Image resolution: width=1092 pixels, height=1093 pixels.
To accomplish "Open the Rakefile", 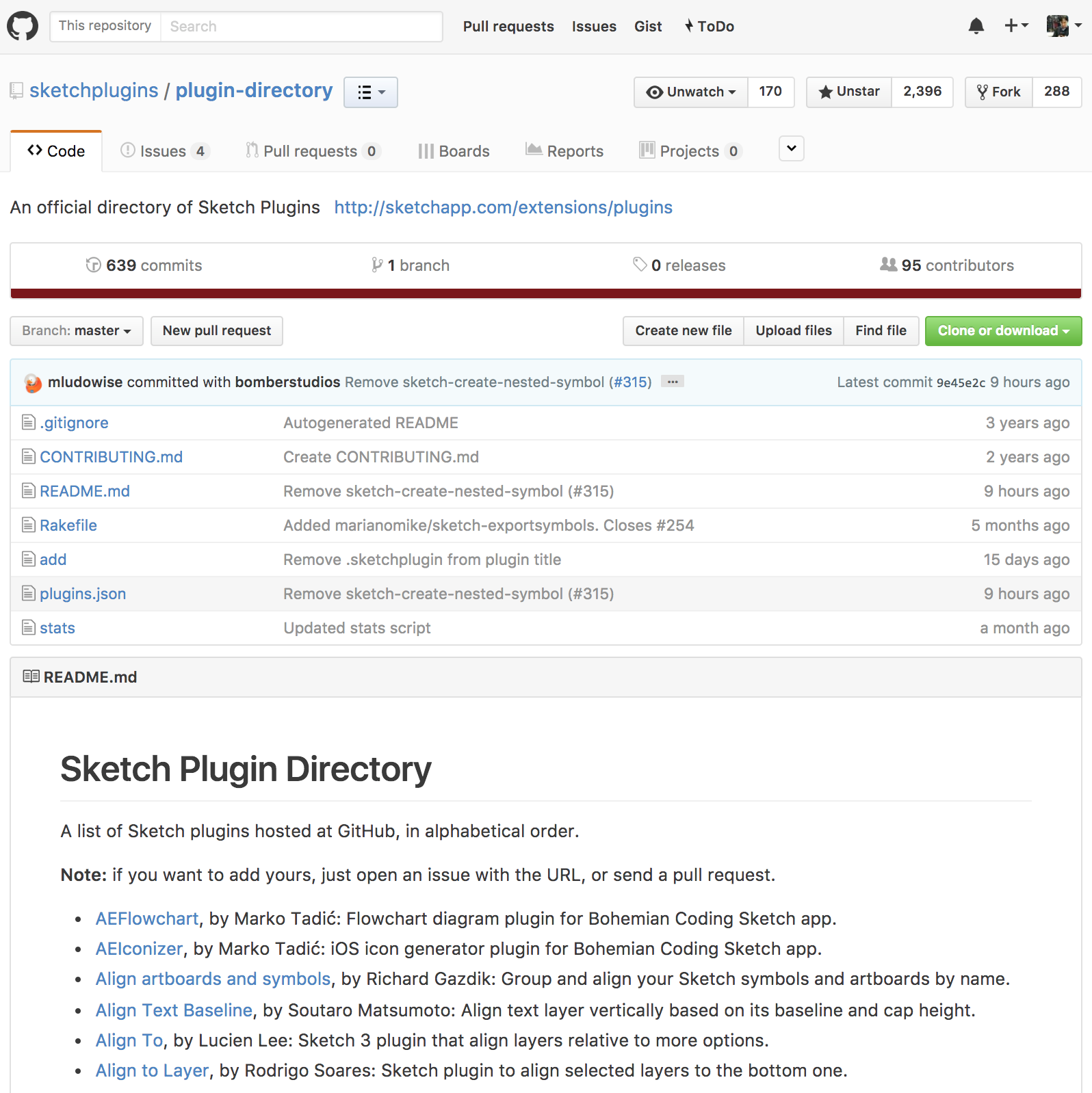I will [68, 525].
